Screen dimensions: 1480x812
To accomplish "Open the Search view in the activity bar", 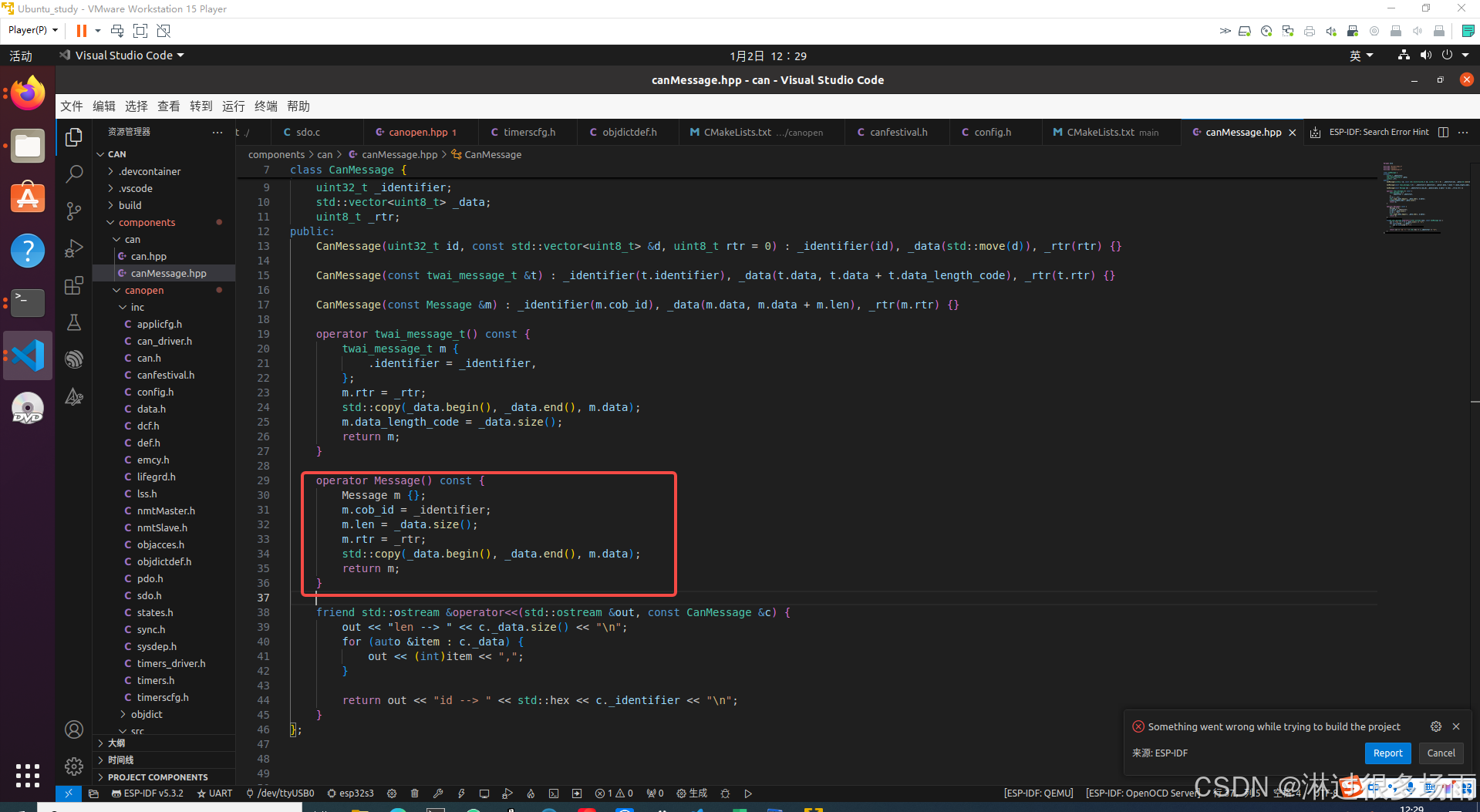I will [x=74, y=174].
